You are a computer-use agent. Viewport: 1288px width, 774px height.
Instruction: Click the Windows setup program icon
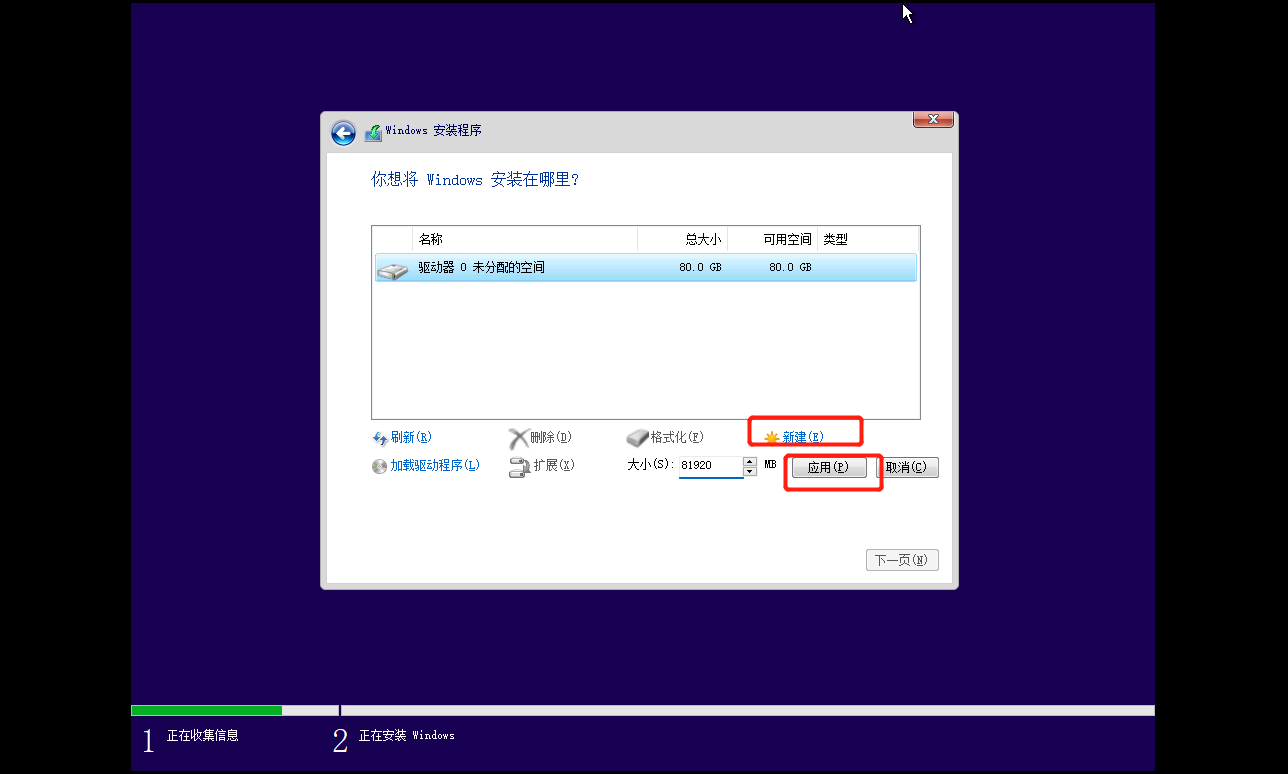pyautogui.click(x=372, y=132)
